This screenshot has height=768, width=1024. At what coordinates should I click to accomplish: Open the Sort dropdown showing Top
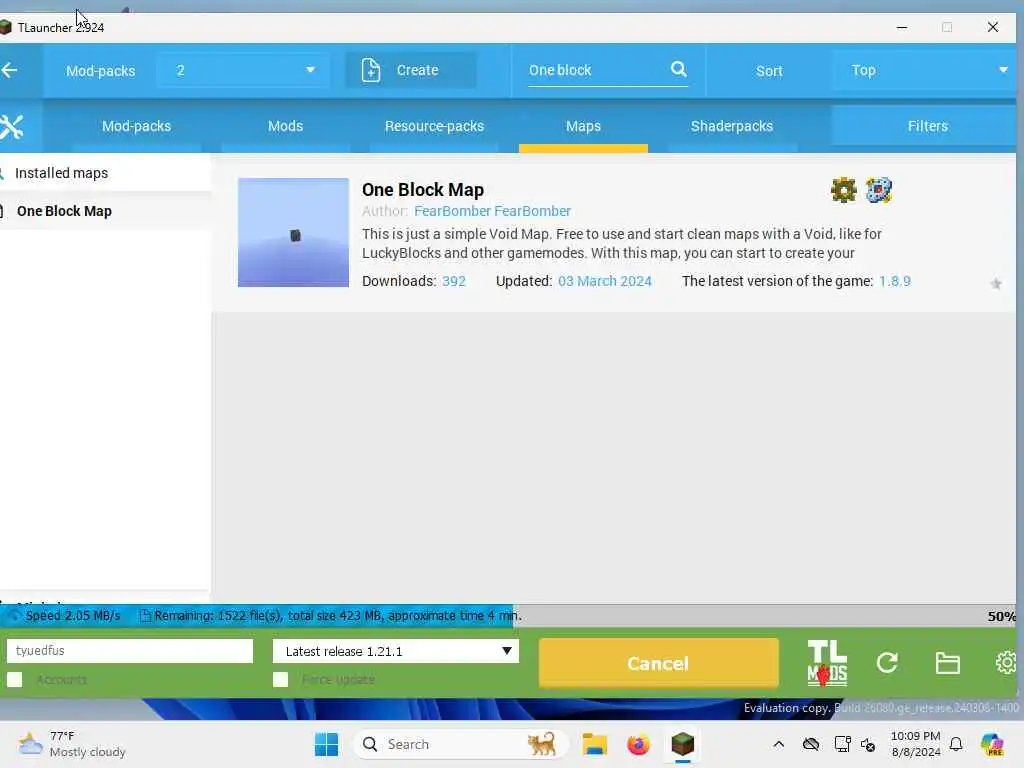pos(924,70)
